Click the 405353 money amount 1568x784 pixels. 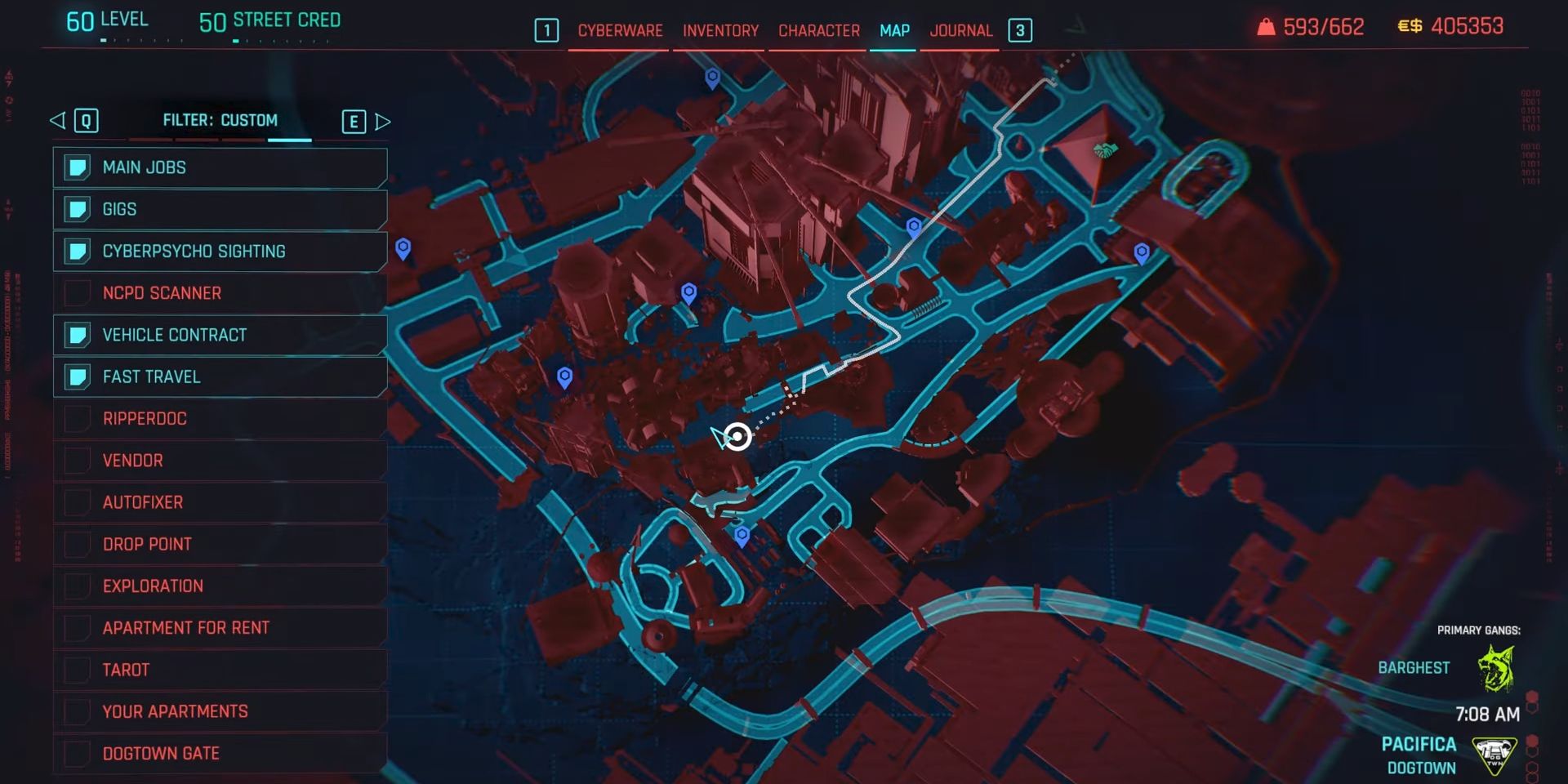pos(1467,27)
